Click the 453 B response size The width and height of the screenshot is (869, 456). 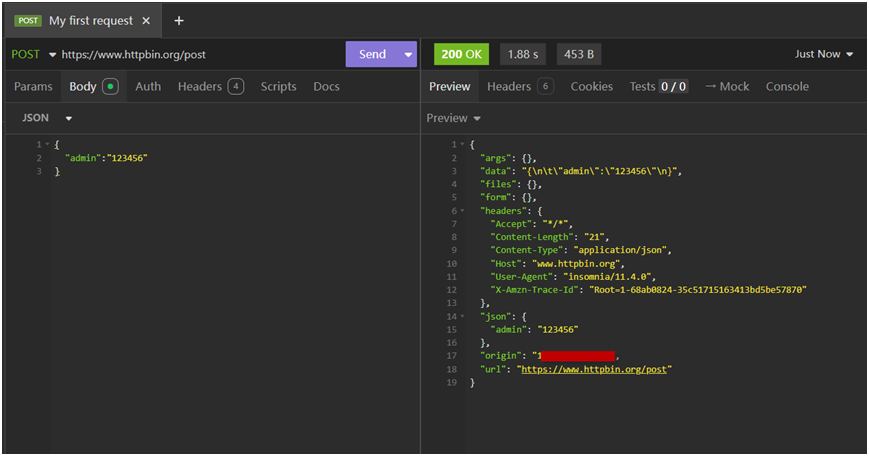point(579,54)
